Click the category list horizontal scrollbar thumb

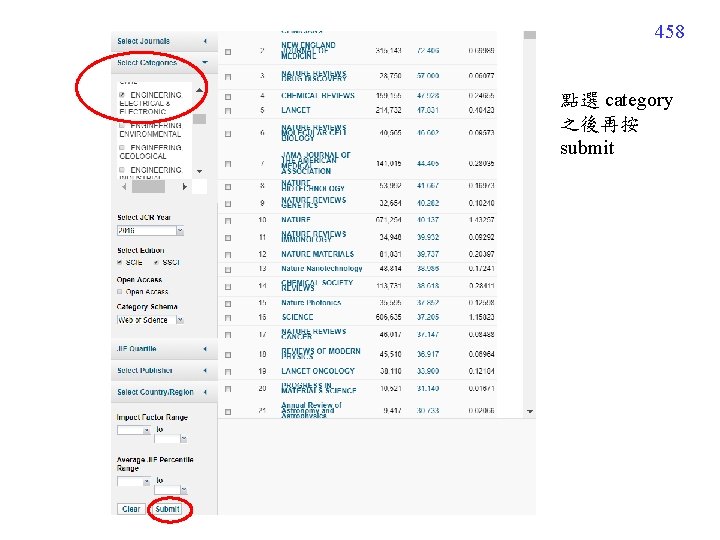click(x=148, y=186)
